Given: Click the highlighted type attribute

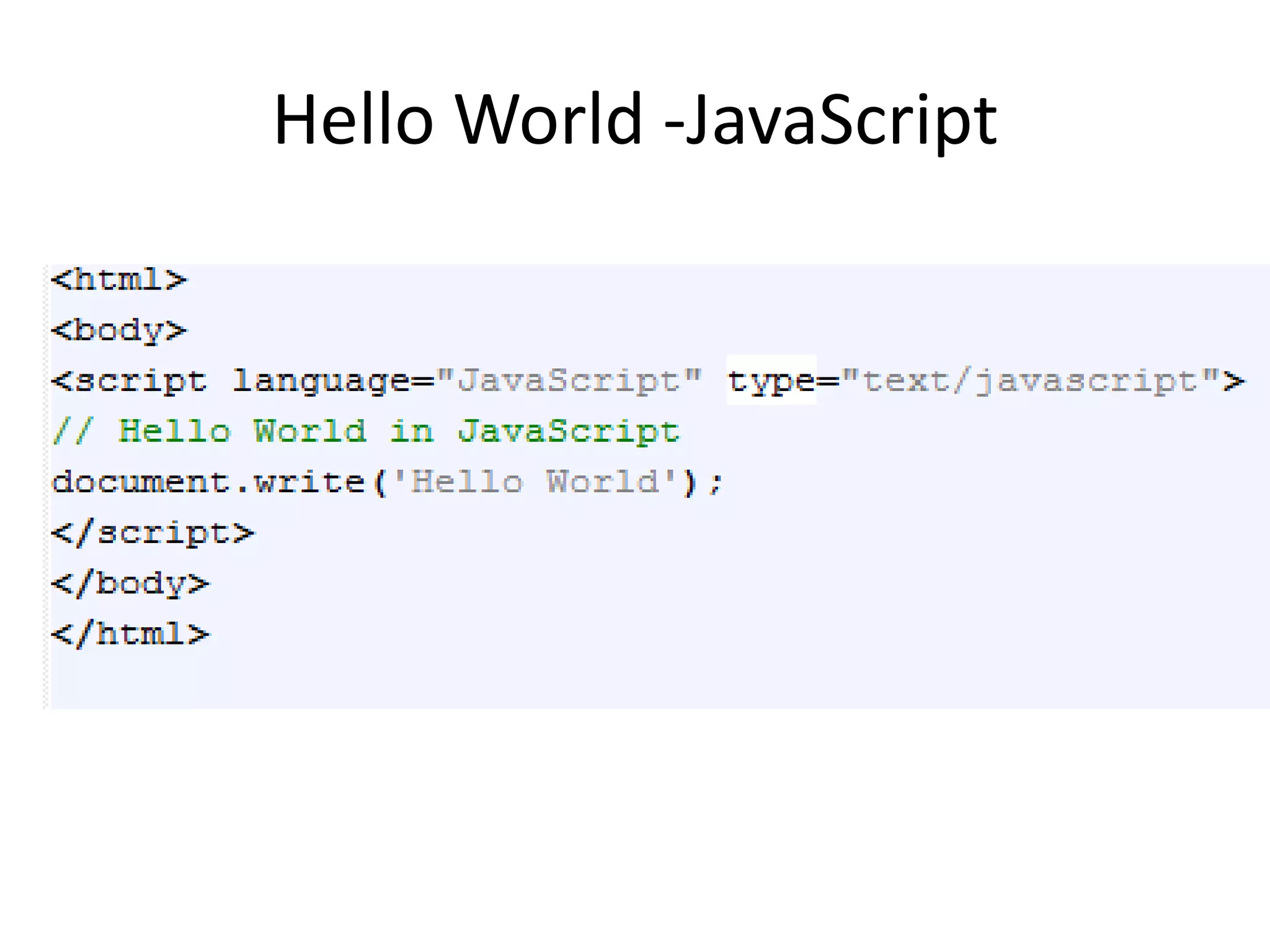Looking at the screenshot, I should 771,381.
